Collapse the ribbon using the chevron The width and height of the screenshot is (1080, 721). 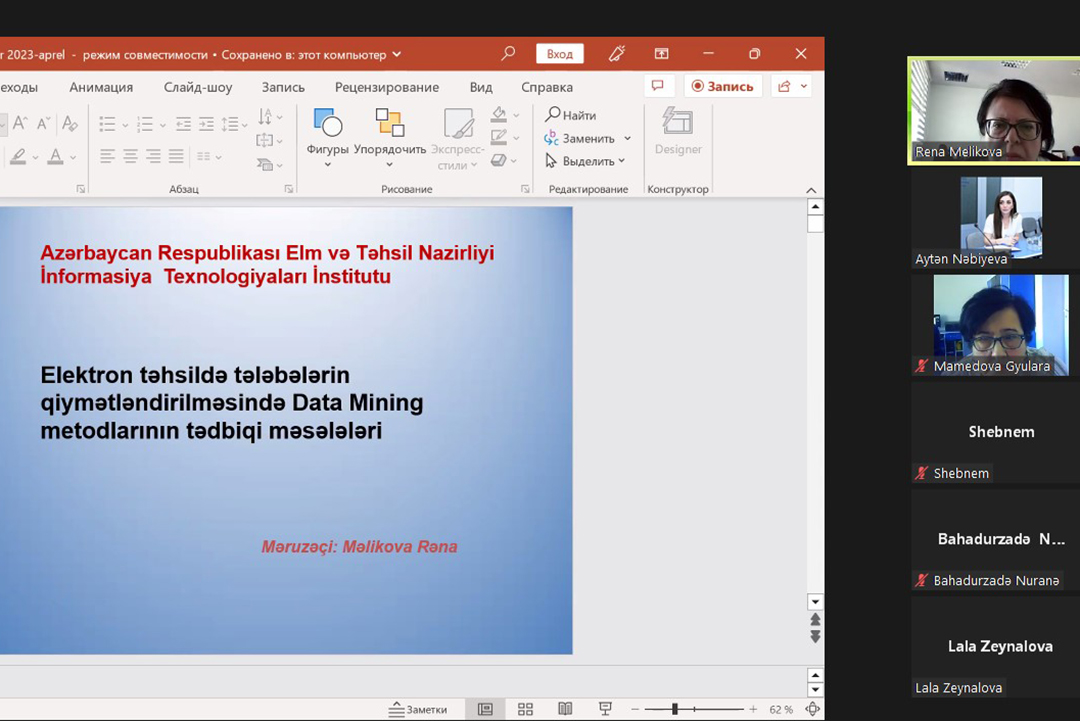click(x=812, y=188)
